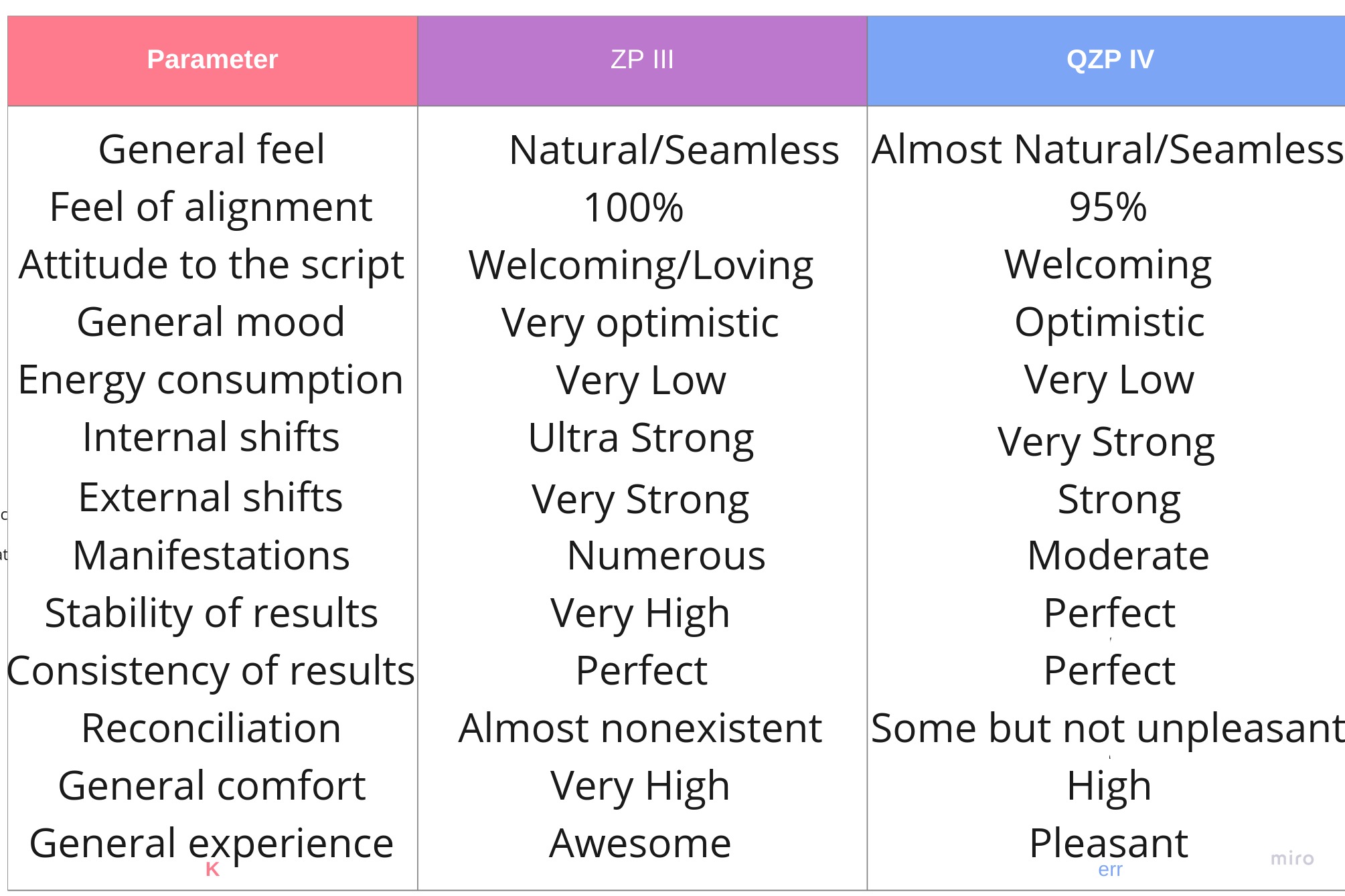Select the '100%' value under ZP III
1345x896 pixels.
click(633, 207)
